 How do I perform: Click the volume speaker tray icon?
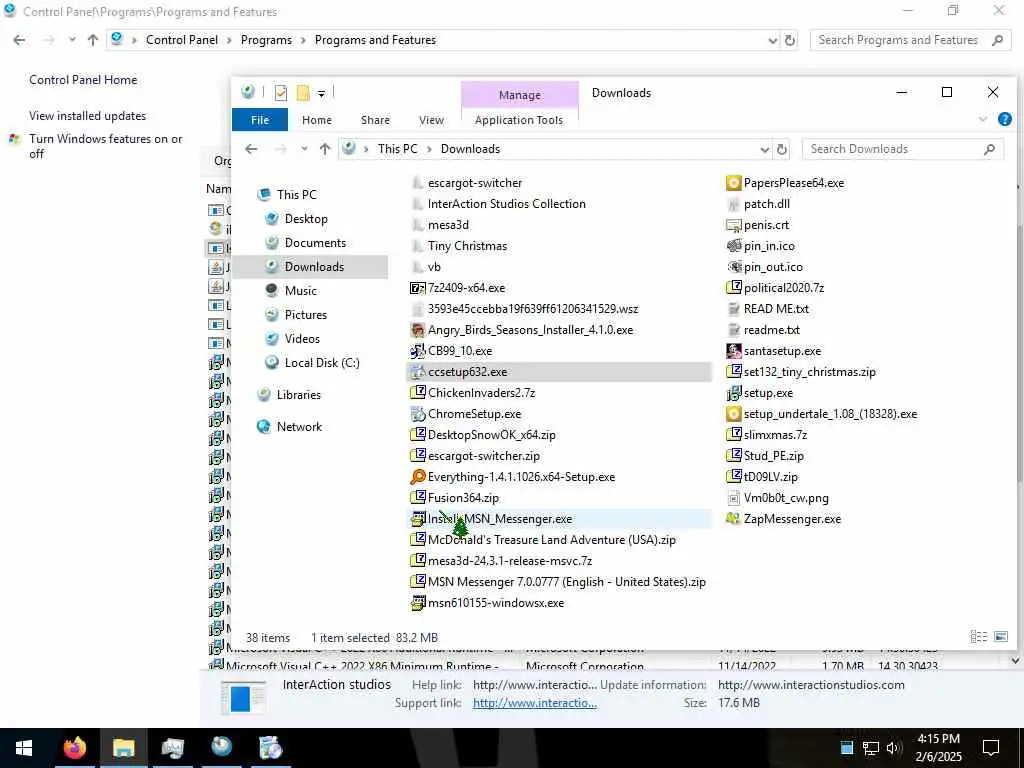coord(893,747)
